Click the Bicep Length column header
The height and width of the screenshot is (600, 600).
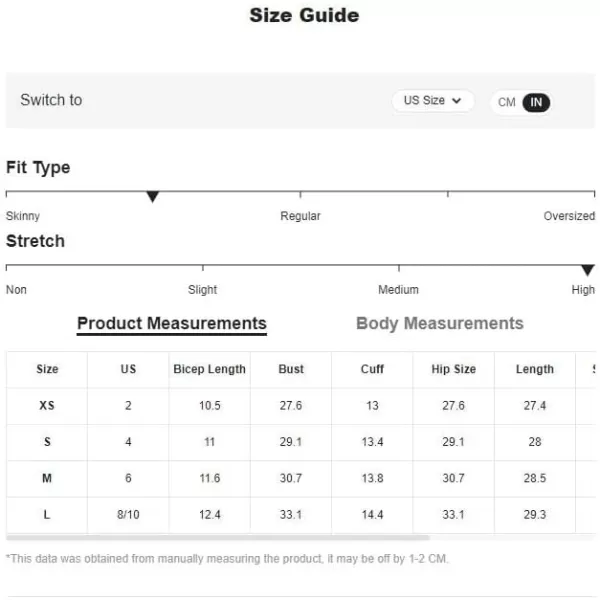(x=209, y=369)
